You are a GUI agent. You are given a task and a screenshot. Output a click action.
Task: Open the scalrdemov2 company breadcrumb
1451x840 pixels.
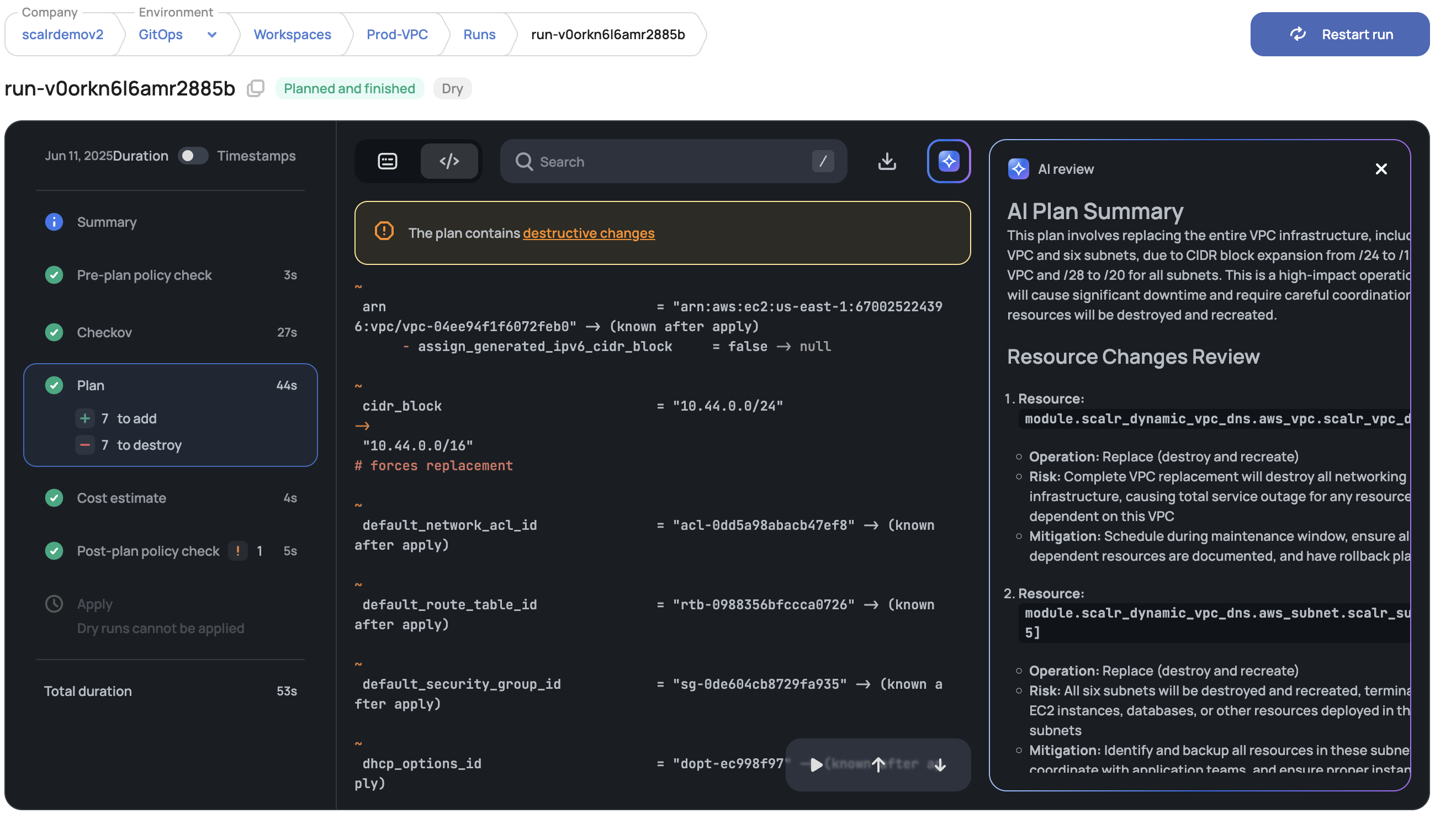pos(63,35)
